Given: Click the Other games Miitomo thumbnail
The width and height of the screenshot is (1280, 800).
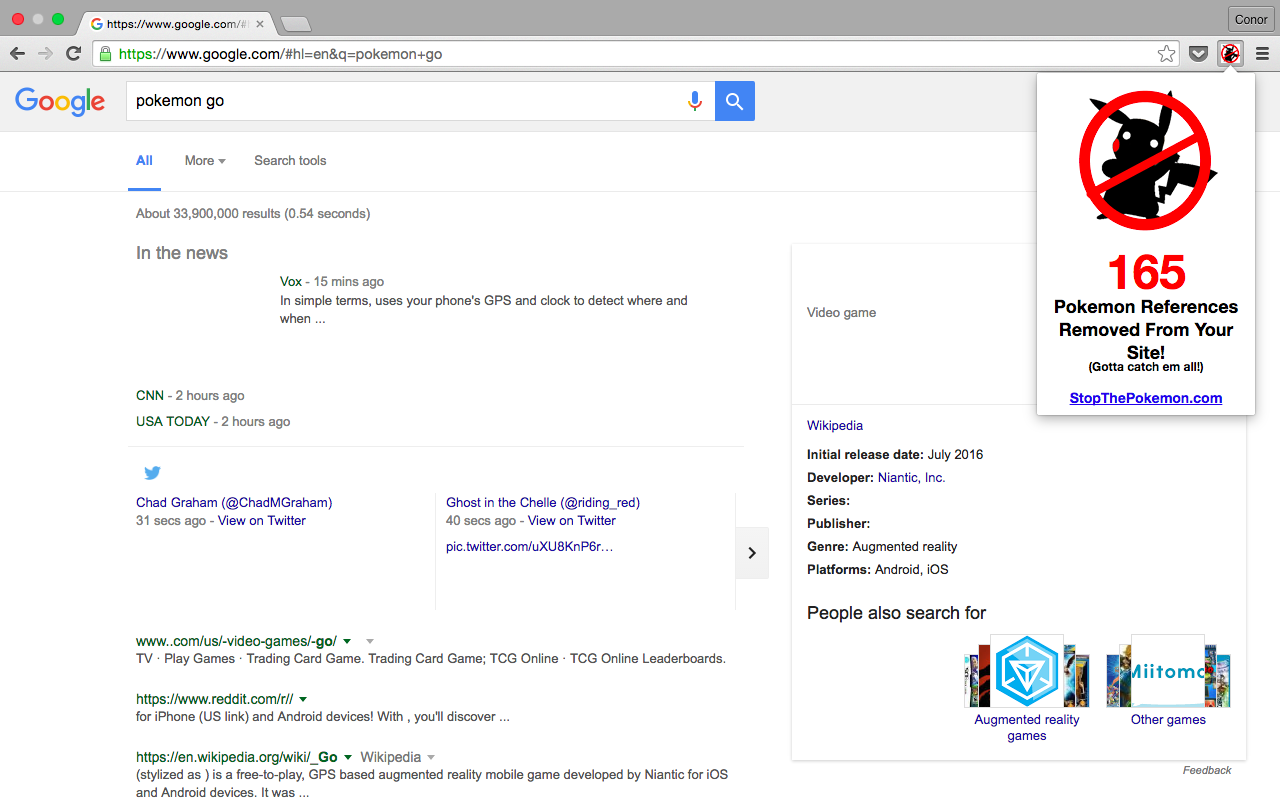Looking at the screenshot, I should coord(1168,671).
